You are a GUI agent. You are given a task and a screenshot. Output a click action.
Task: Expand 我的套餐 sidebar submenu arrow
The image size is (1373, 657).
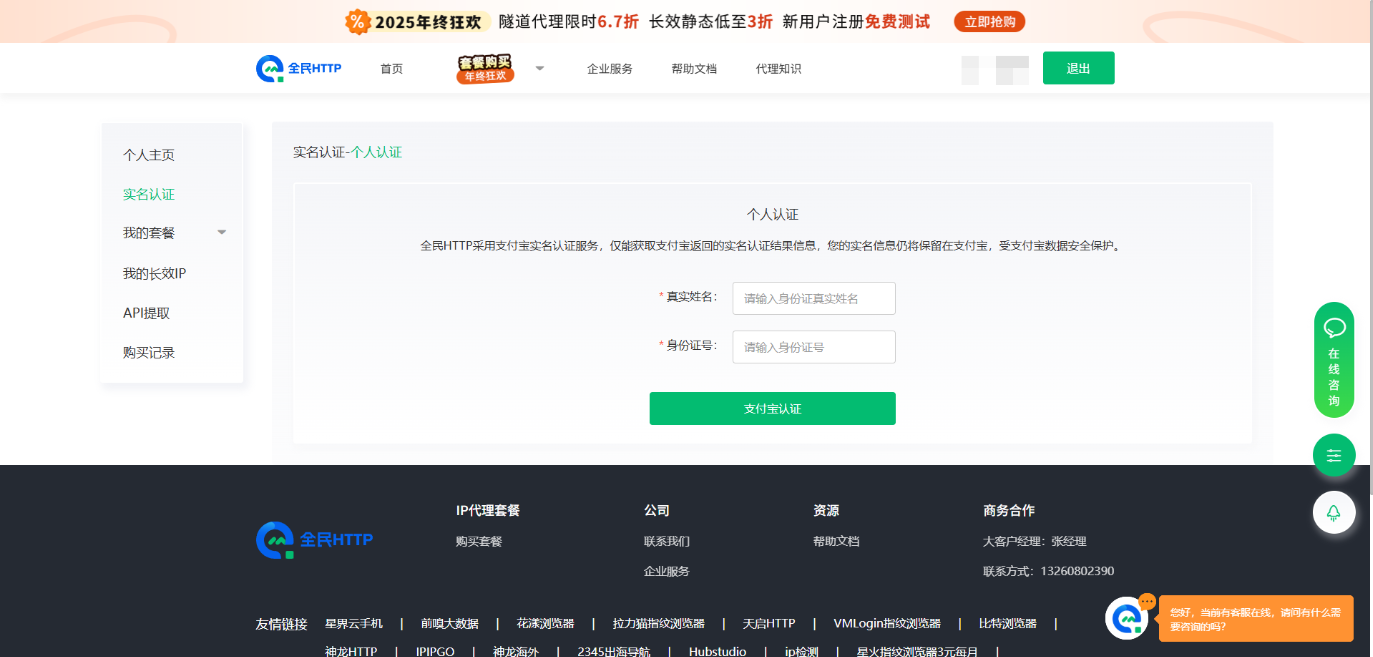tap(222, 233)
